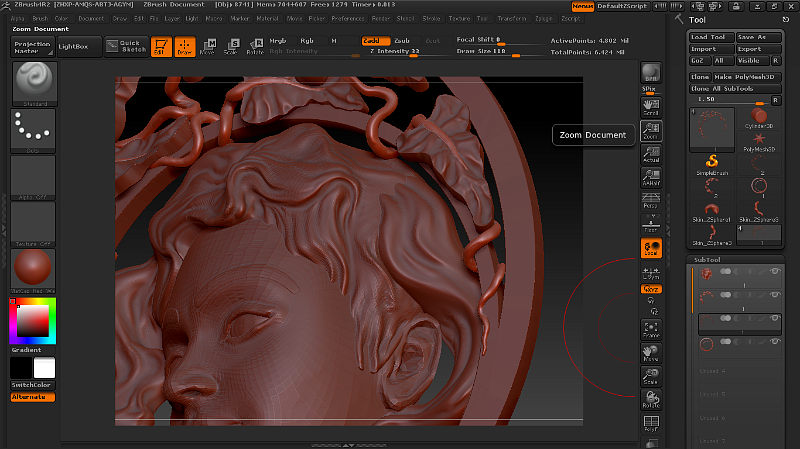
Task: Click the BPR render button
Action: click(651, 72)
